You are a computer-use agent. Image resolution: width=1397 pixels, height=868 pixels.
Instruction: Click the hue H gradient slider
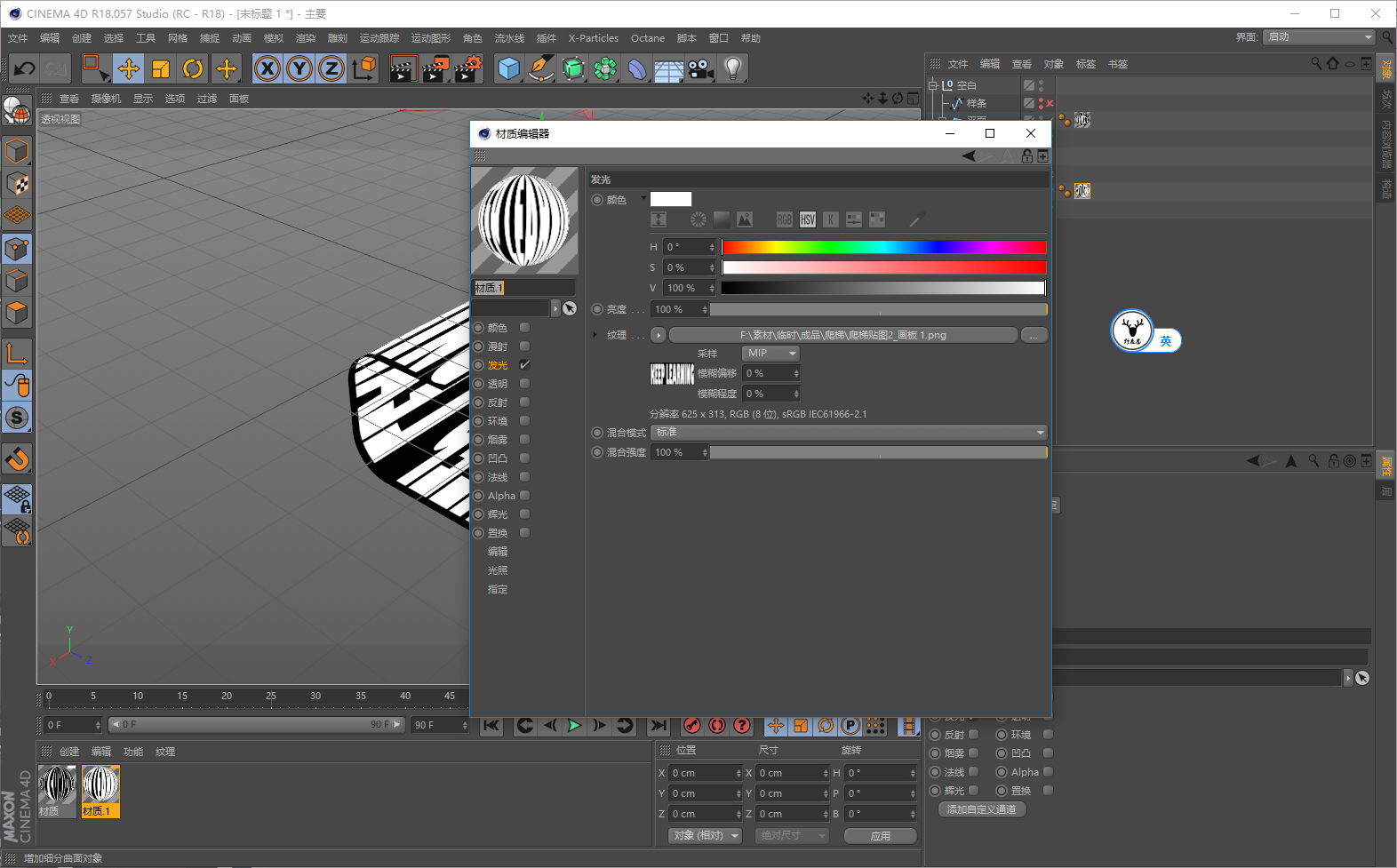tap(884, 247)
